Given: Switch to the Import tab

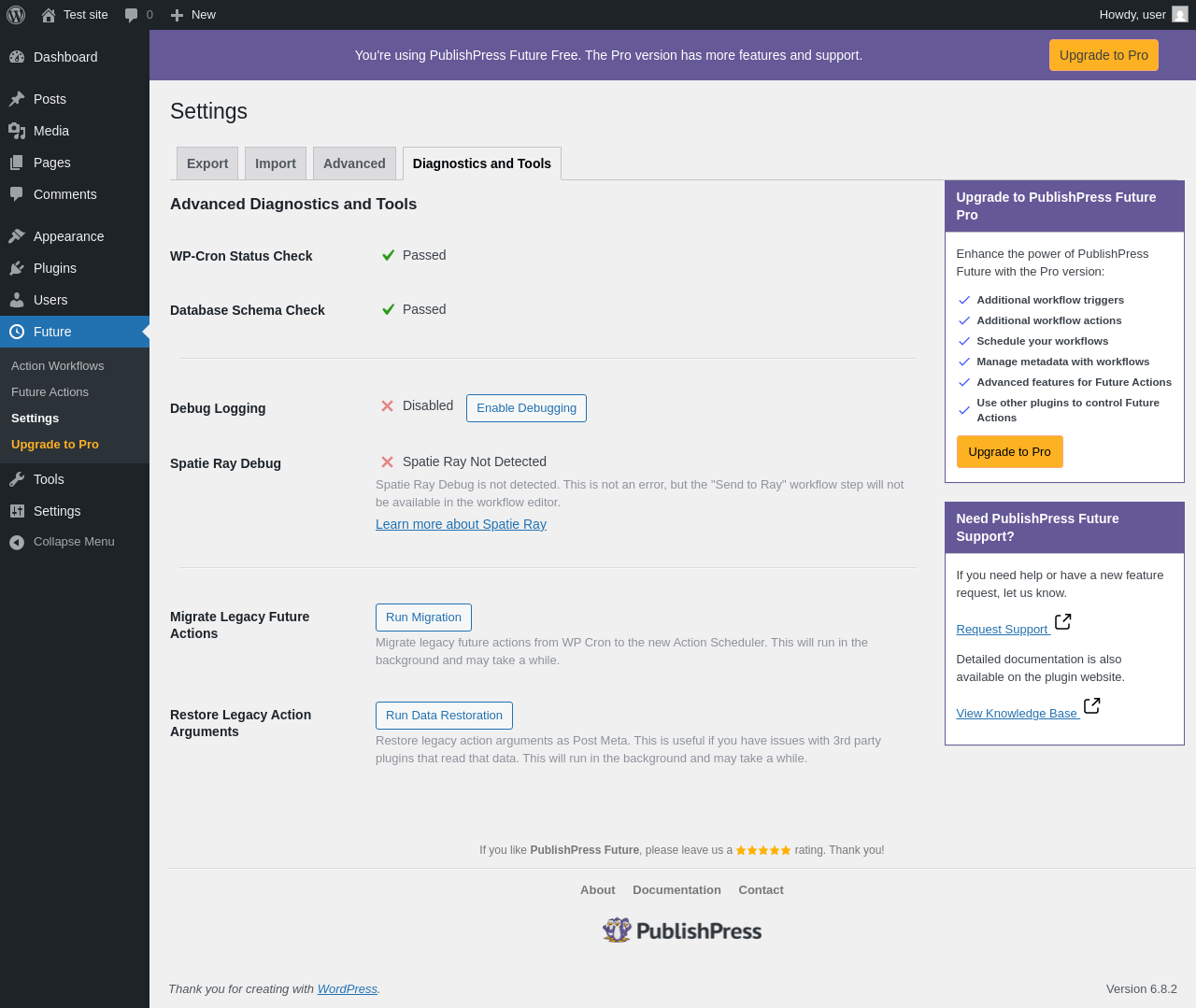Looking at the screenshot, I should click(276, 163).
